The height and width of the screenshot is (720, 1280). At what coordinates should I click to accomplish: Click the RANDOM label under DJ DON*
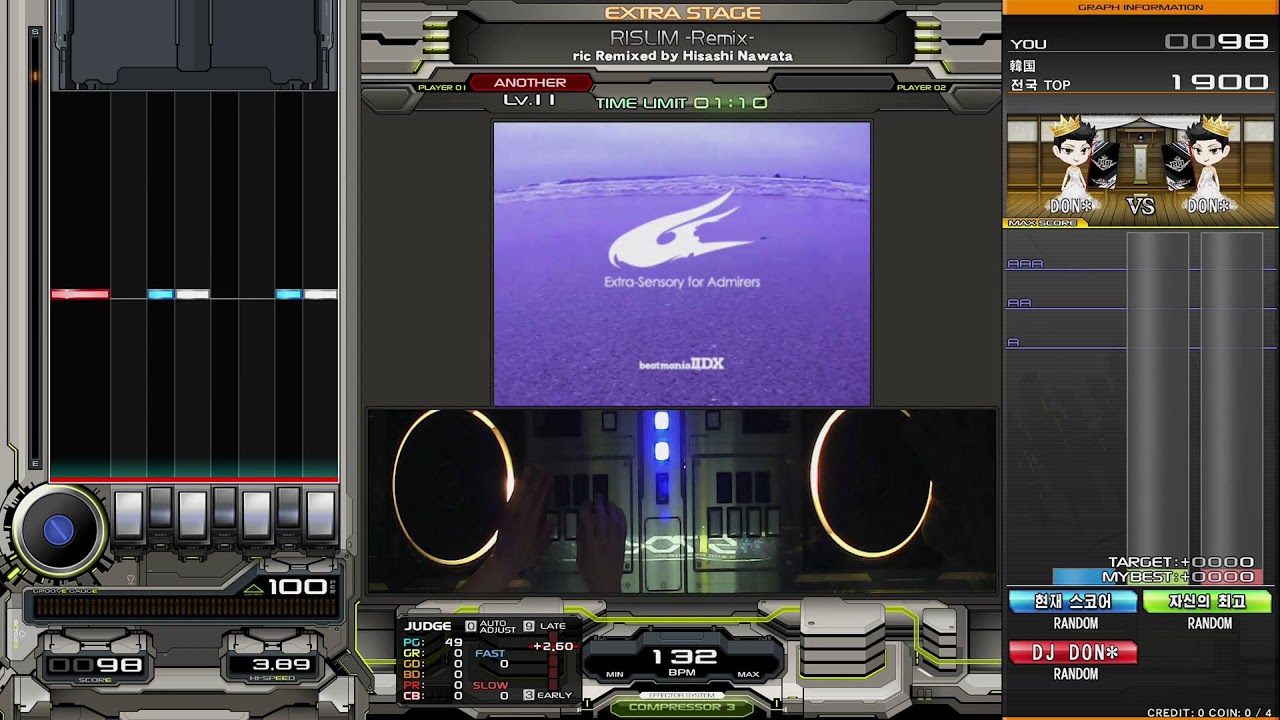click(x=1076, y=674)
